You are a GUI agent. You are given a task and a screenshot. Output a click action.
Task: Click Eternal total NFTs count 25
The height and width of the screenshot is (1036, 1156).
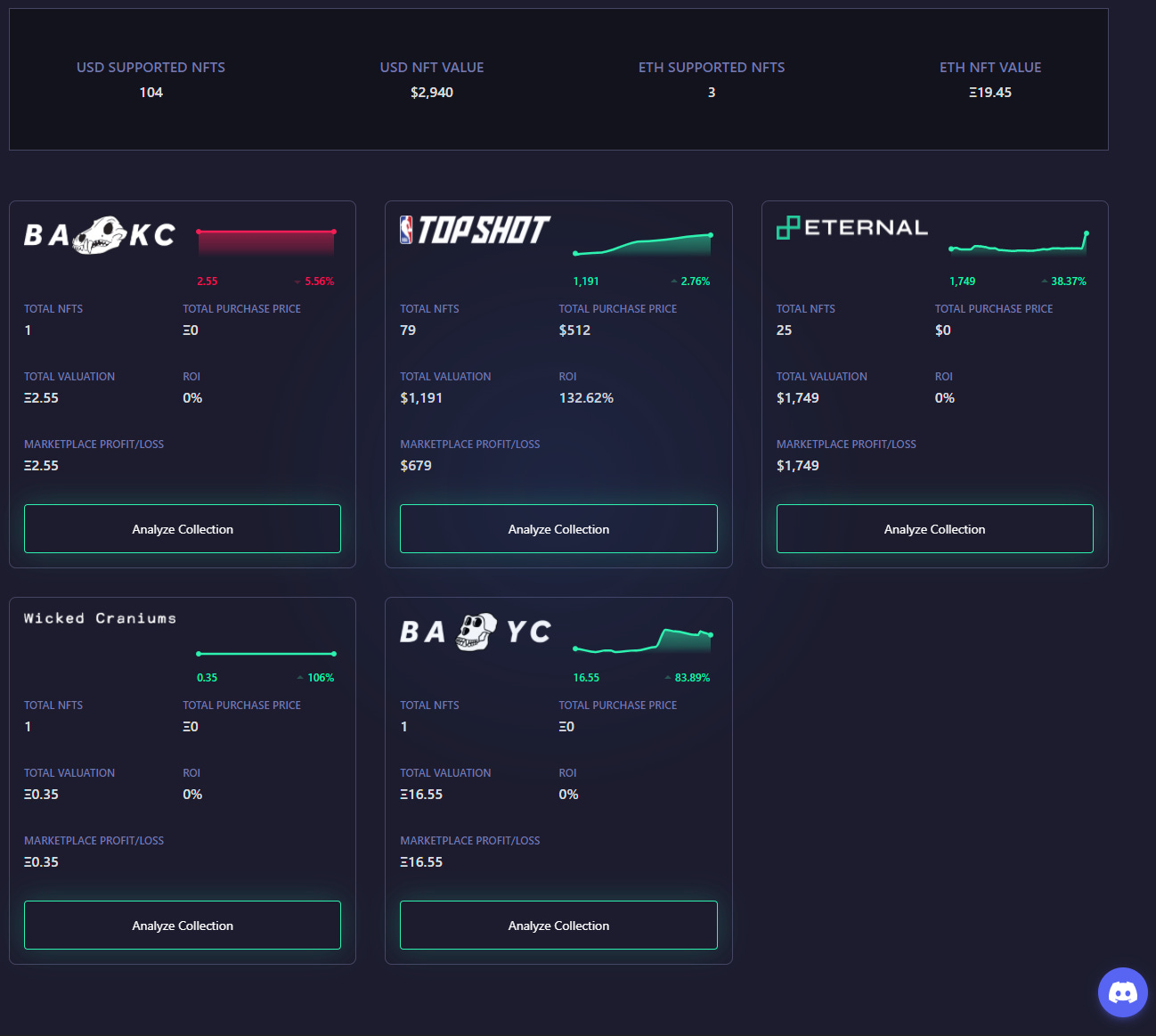click(784, 330)
